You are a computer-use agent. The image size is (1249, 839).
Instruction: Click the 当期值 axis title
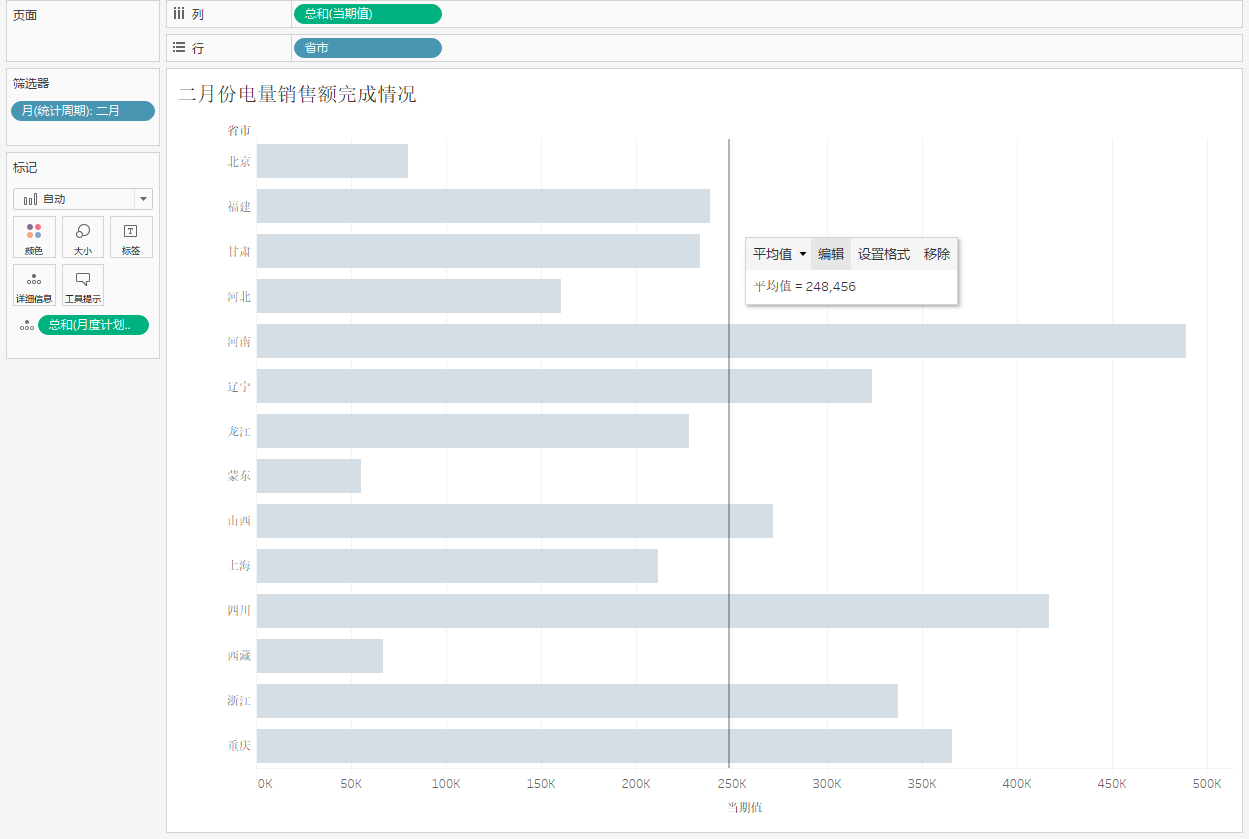tap(744, 807)
